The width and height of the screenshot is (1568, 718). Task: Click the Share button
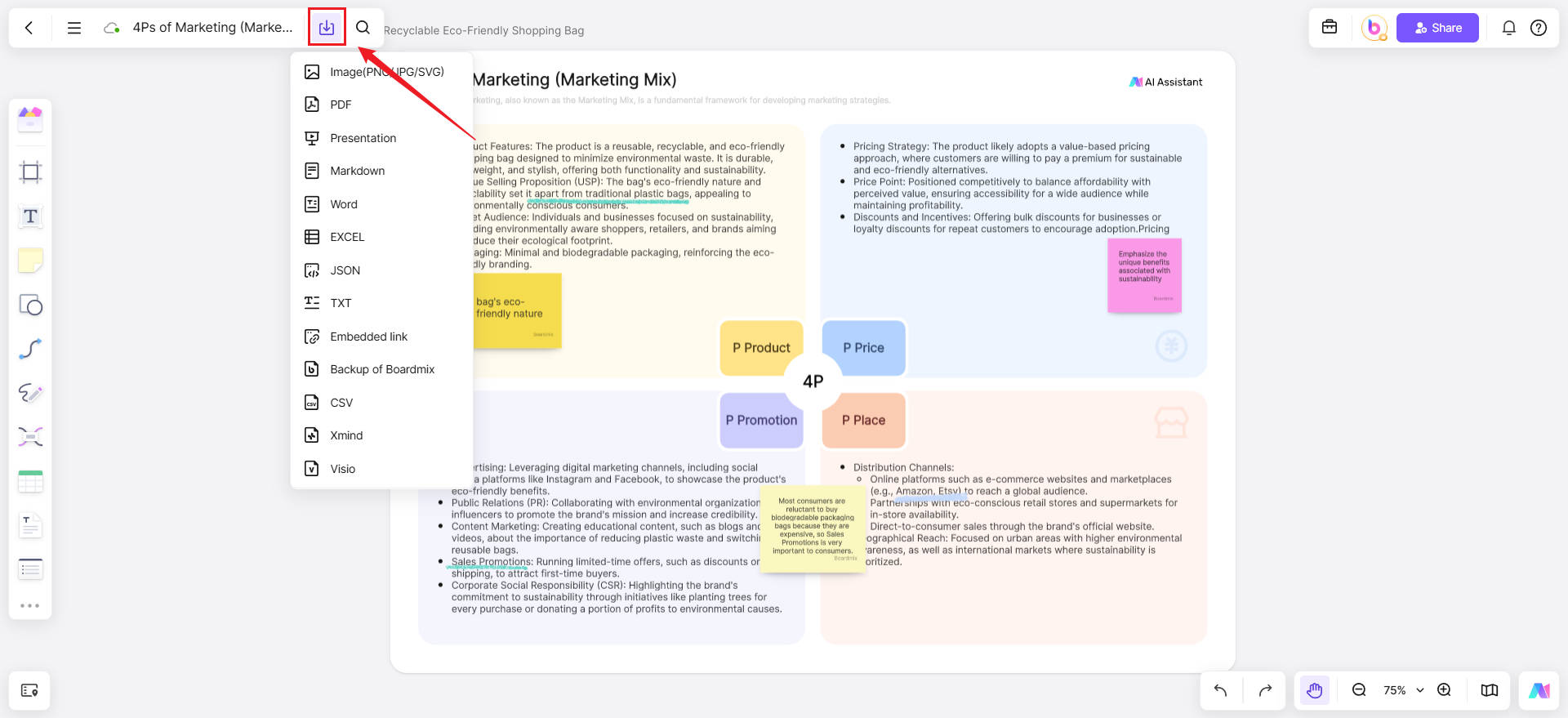[x=1437, y=28]
